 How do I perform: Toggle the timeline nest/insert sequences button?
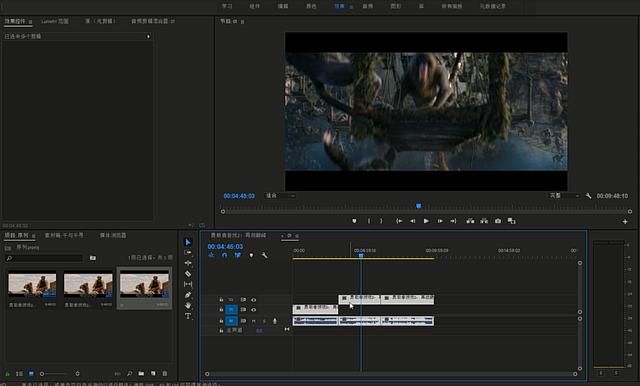coord(211,255)
